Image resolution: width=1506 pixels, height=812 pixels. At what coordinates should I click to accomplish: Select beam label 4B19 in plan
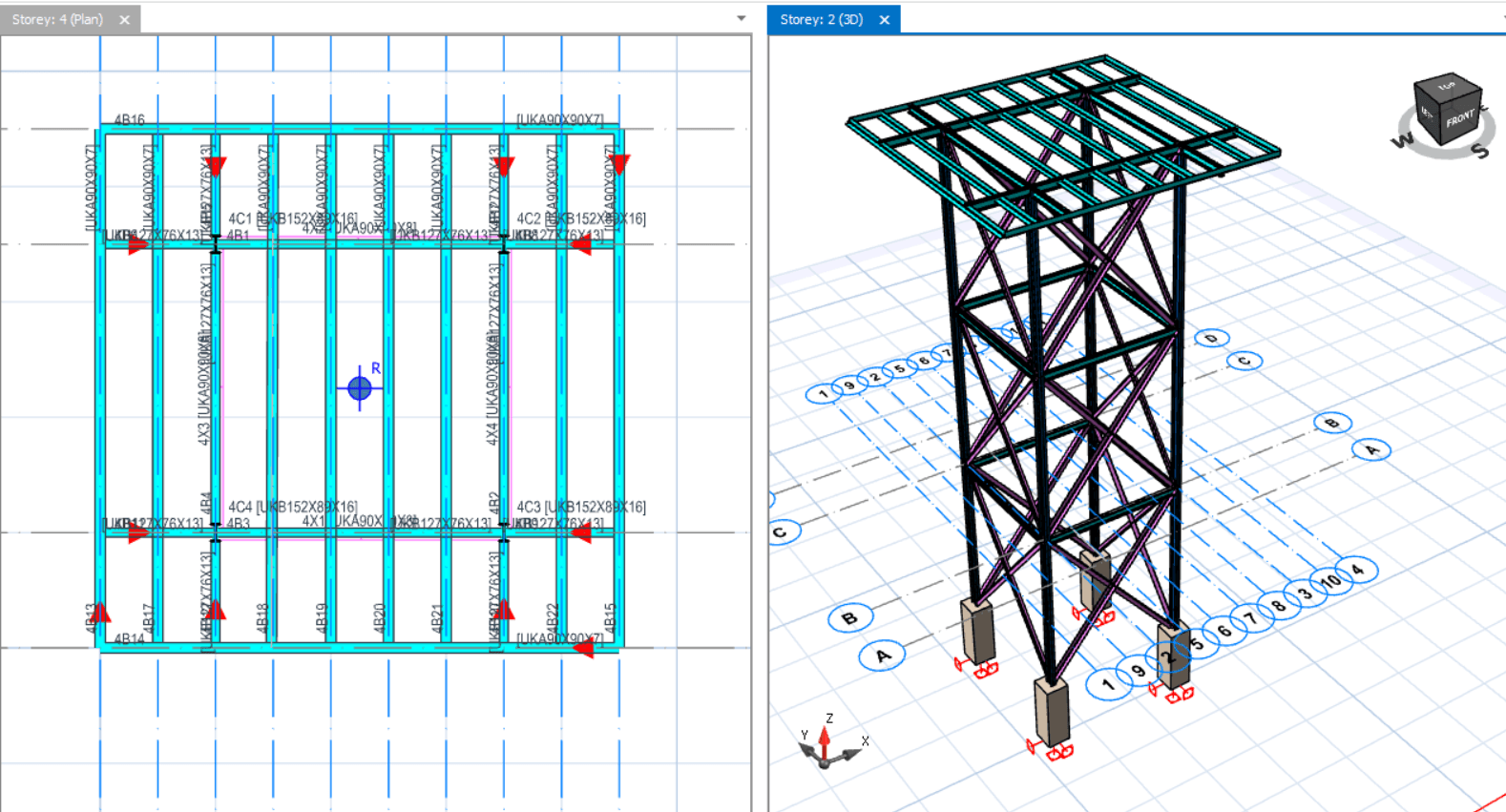click(x=321, y=616)
